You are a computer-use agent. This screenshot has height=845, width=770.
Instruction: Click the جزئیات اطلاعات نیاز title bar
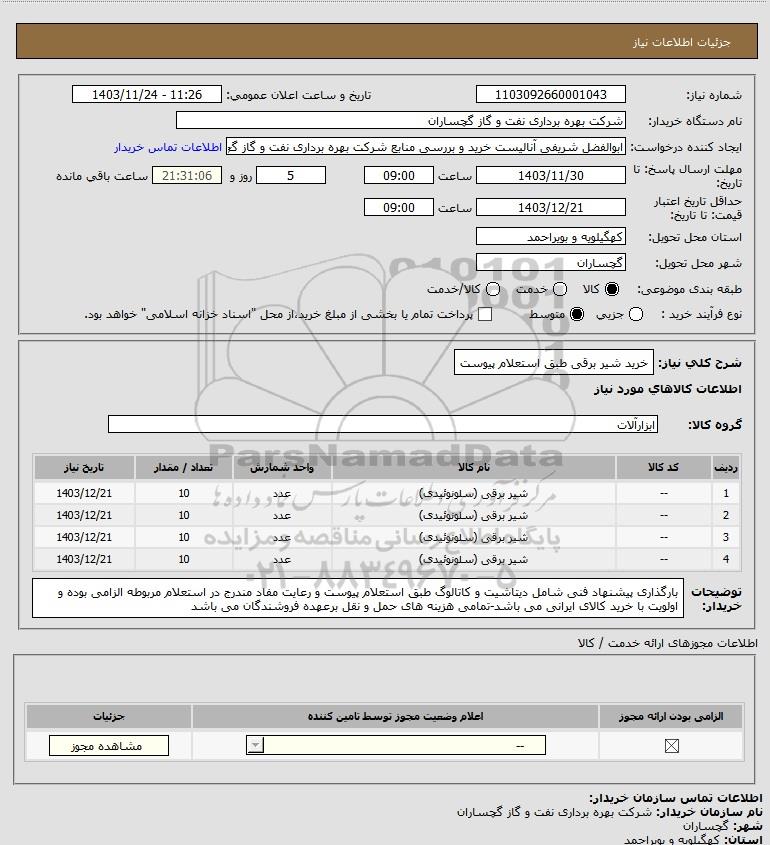tap(387, 41)
